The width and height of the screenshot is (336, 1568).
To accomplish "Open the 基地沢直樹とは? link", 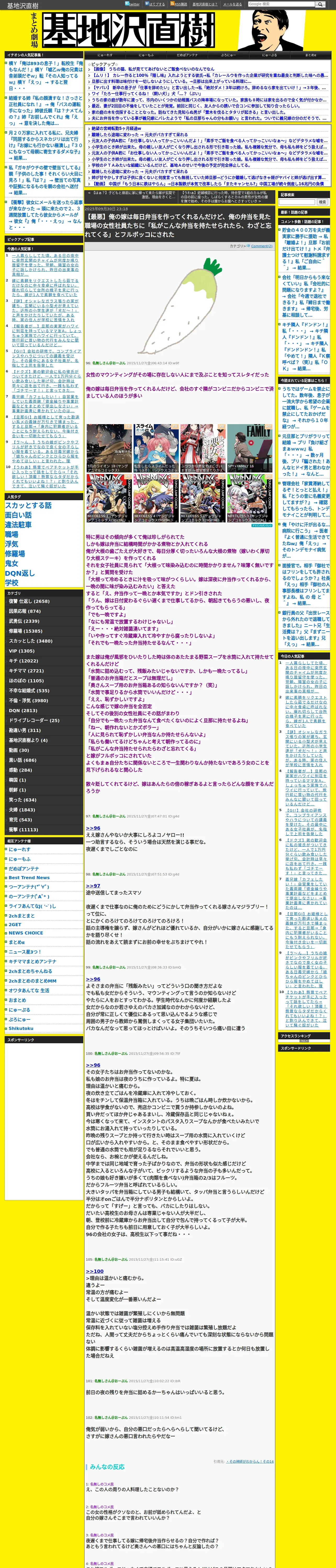I will point(205,4).
